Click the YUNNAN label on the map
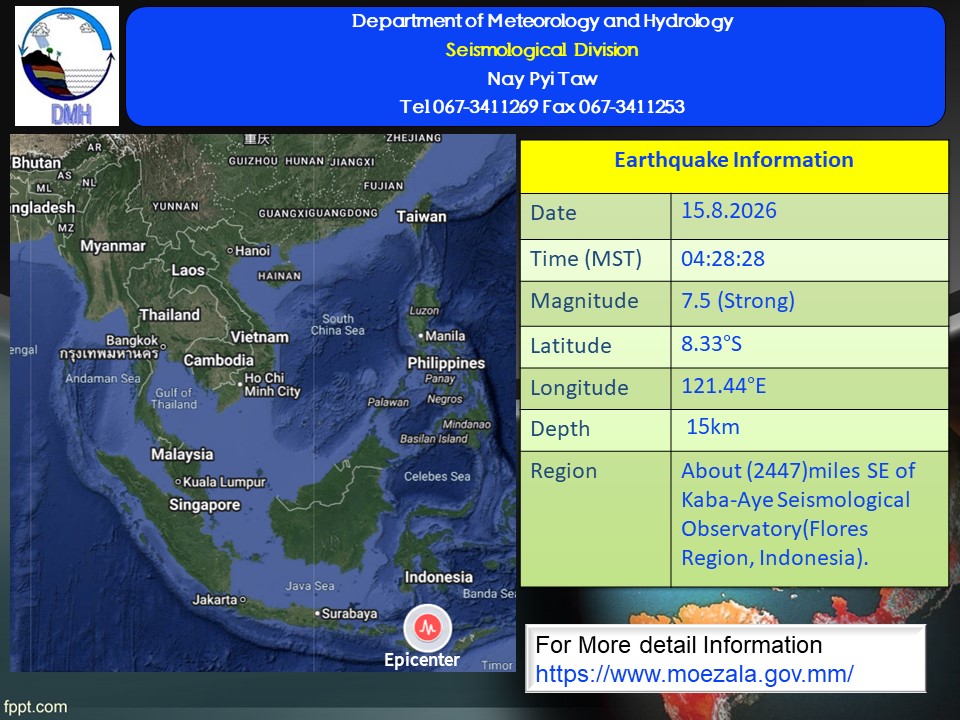Viewport: 960px width, 720px height. click(x=175, y=206)
